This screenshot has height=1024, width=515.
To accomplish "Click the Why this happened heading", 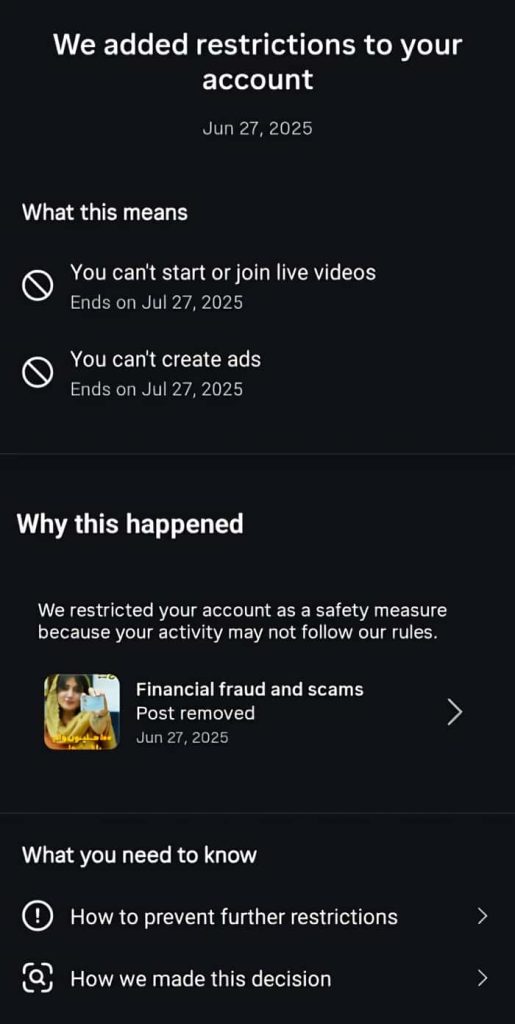I will pos(130,524).
